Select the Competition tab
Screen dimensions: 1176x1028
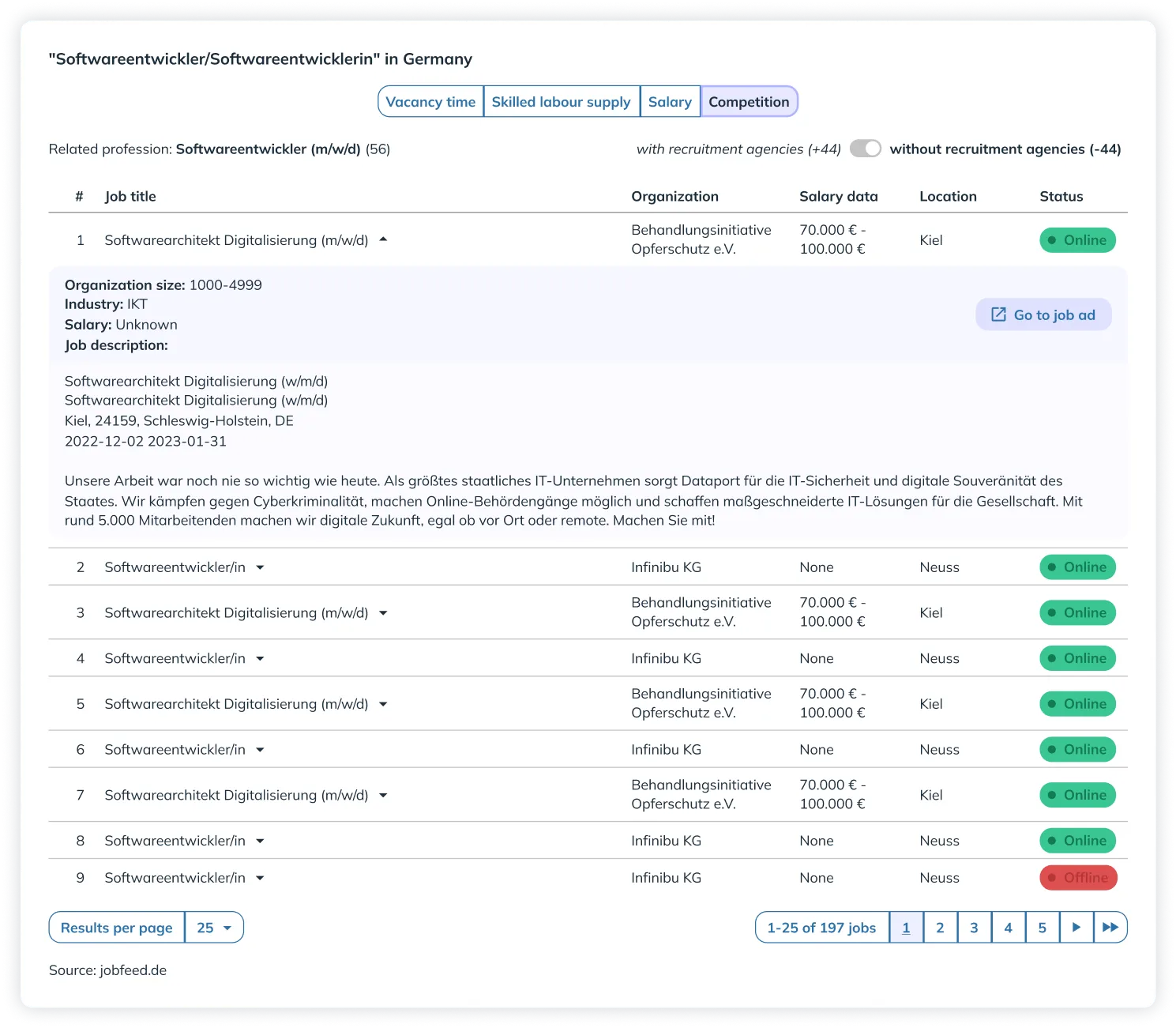pos(749,102)
